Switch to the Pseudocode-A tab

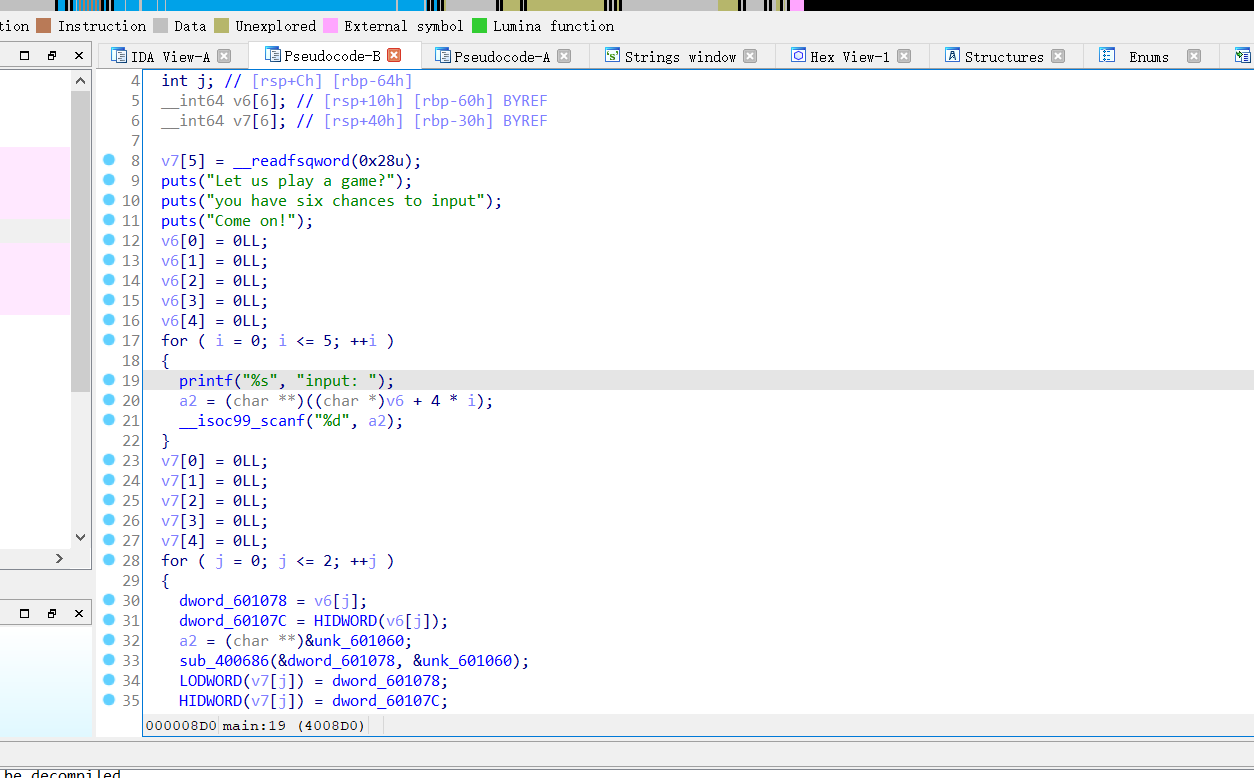(501, 56)
